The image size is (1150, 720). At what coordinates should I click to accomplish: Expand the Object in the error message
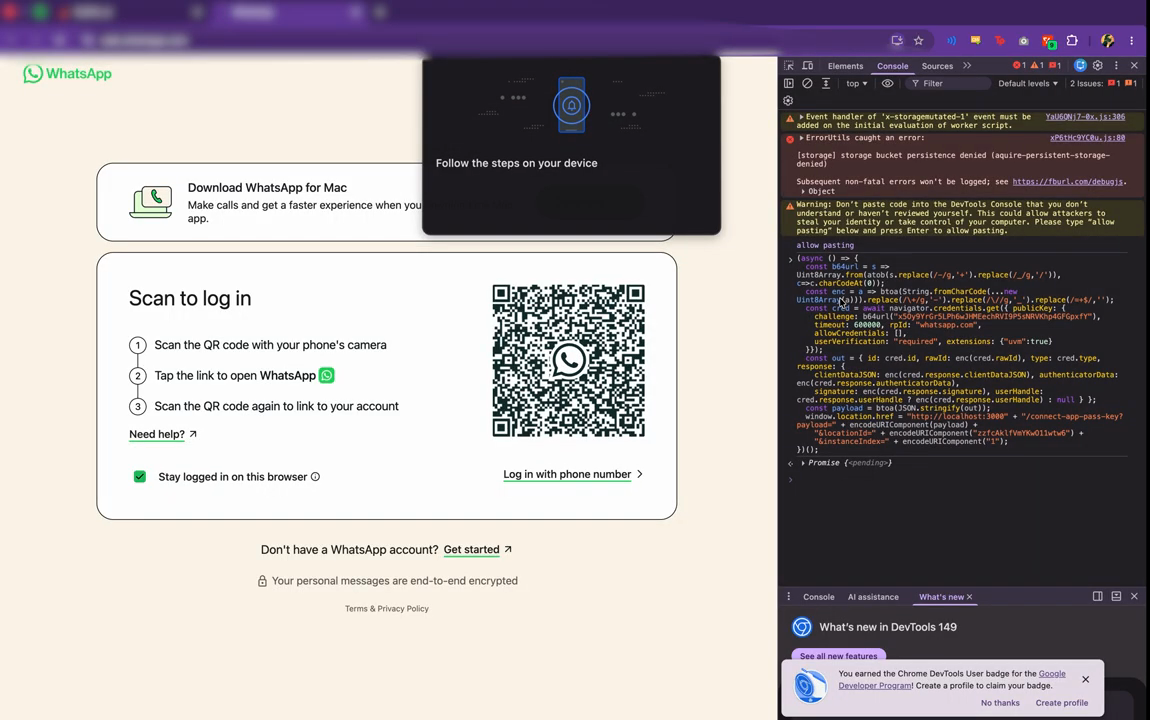[803, 191]
